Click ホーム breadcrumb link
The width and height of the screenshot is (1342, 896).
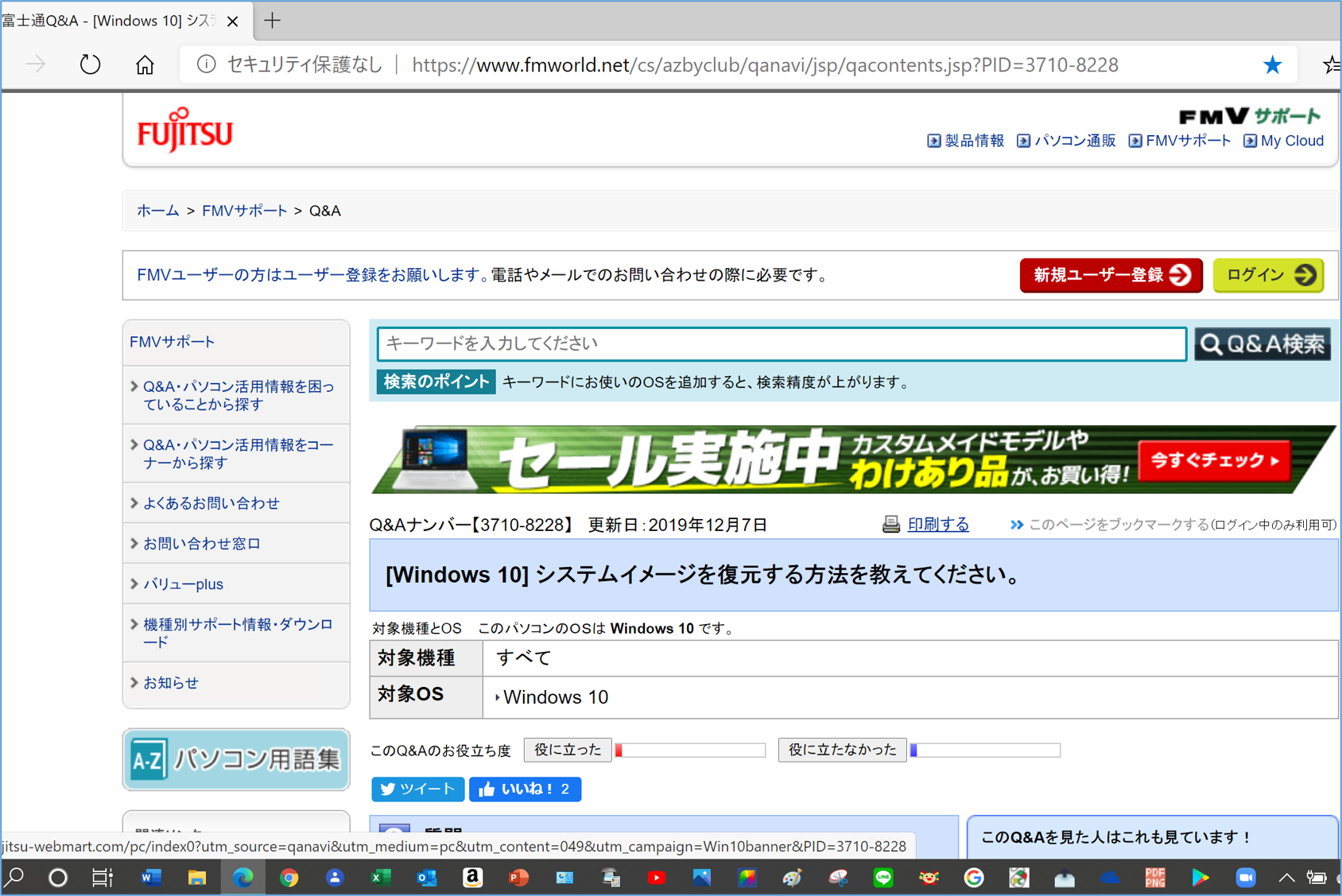pos(157,211)
